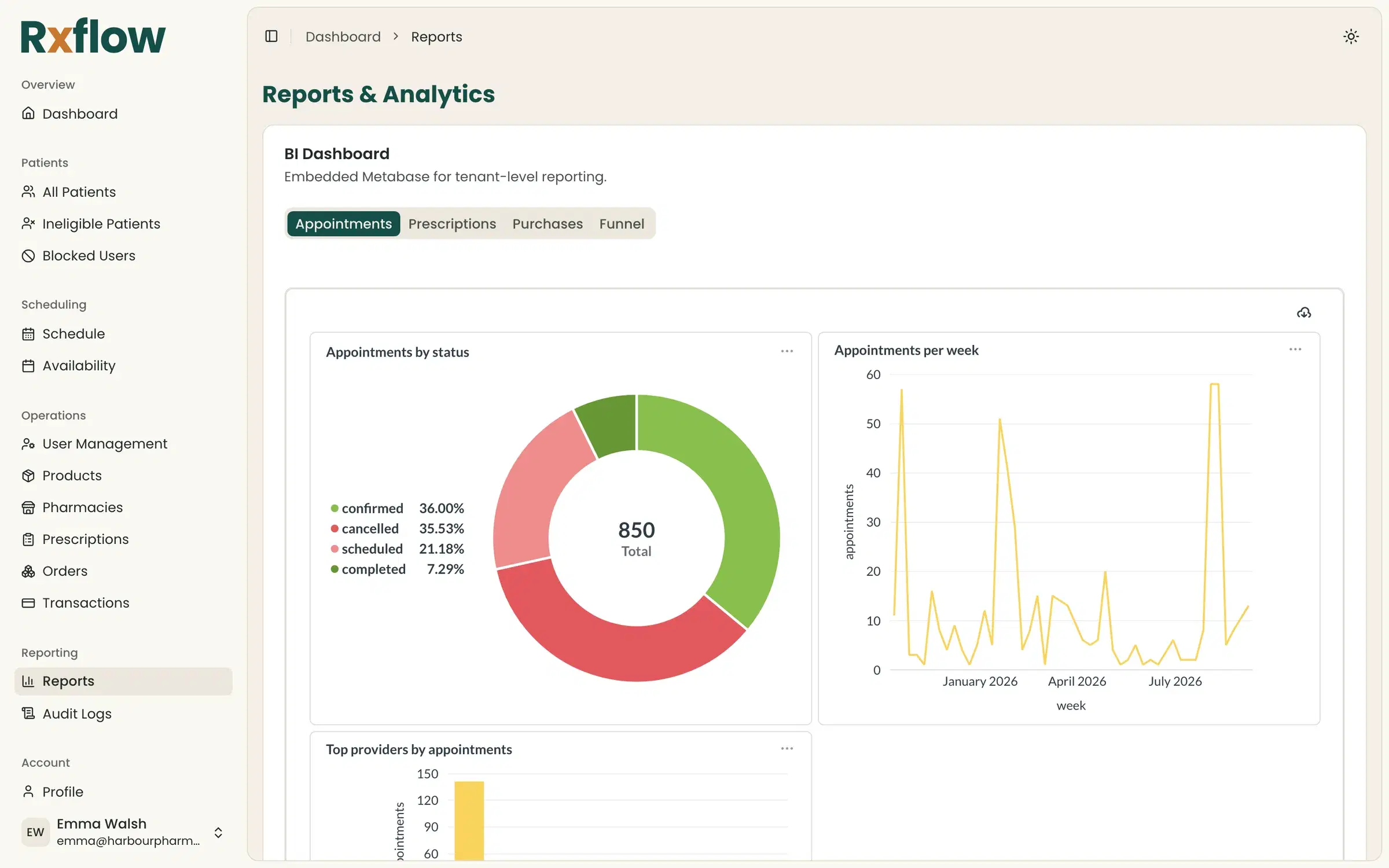Click the Blocked Users ban icon
1389x868 pixels.
click(x=28, y=255)
